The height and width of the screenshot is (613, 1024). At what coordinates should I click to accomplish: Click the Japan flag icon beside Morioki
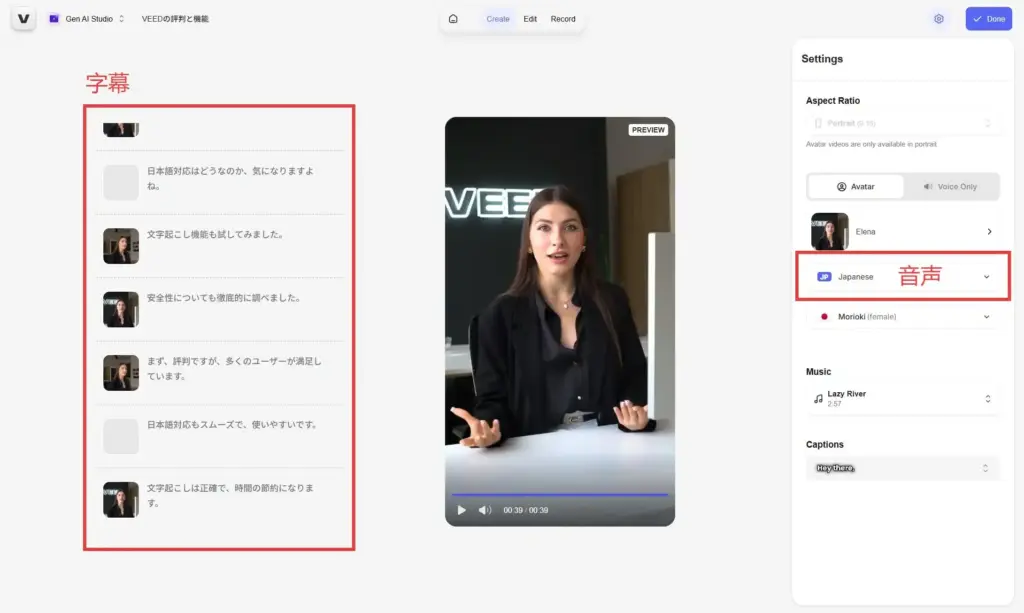click(824, 317)
